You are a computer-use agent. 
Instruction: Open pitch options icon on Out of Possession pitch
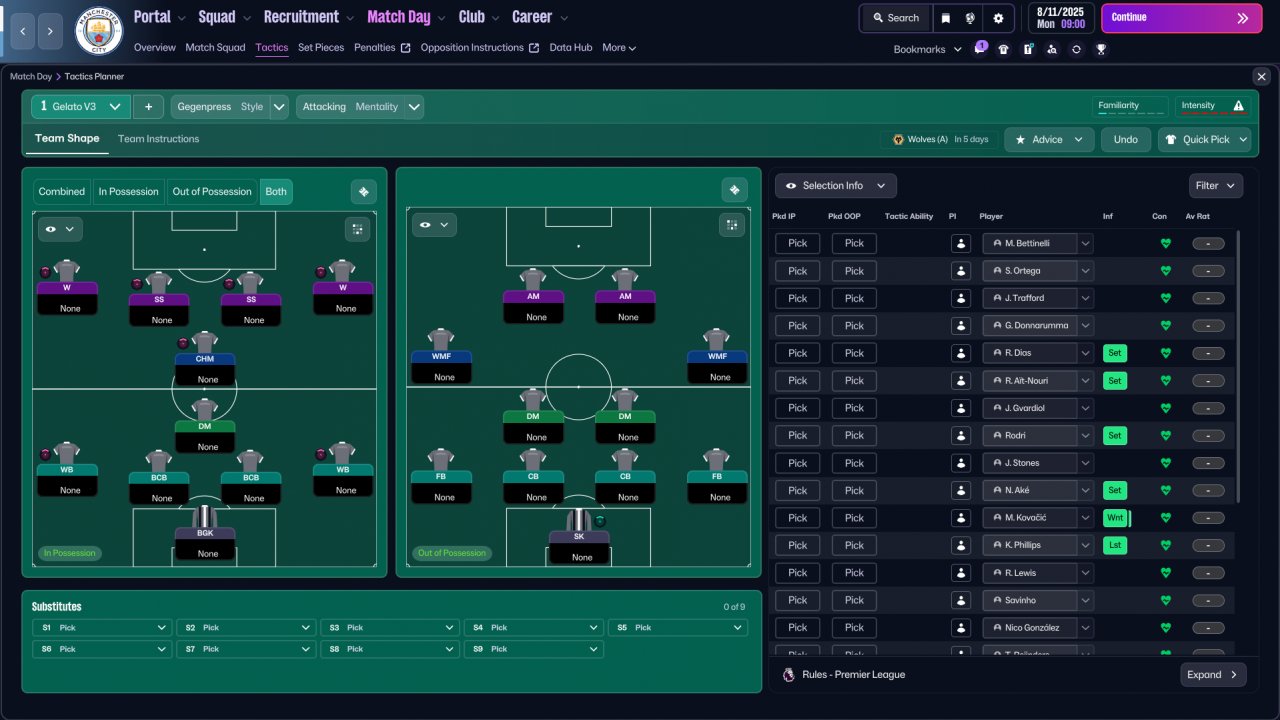(732, 225)
